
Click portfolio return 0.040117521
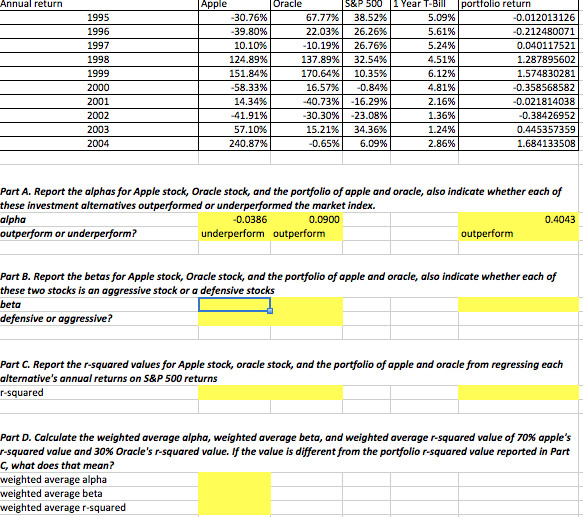tap(518, 45)
